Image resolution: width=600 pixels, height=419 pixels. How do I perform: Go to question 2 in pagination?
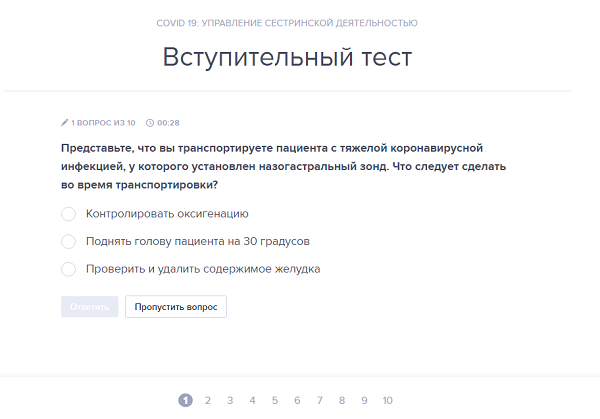coord(208,400)
